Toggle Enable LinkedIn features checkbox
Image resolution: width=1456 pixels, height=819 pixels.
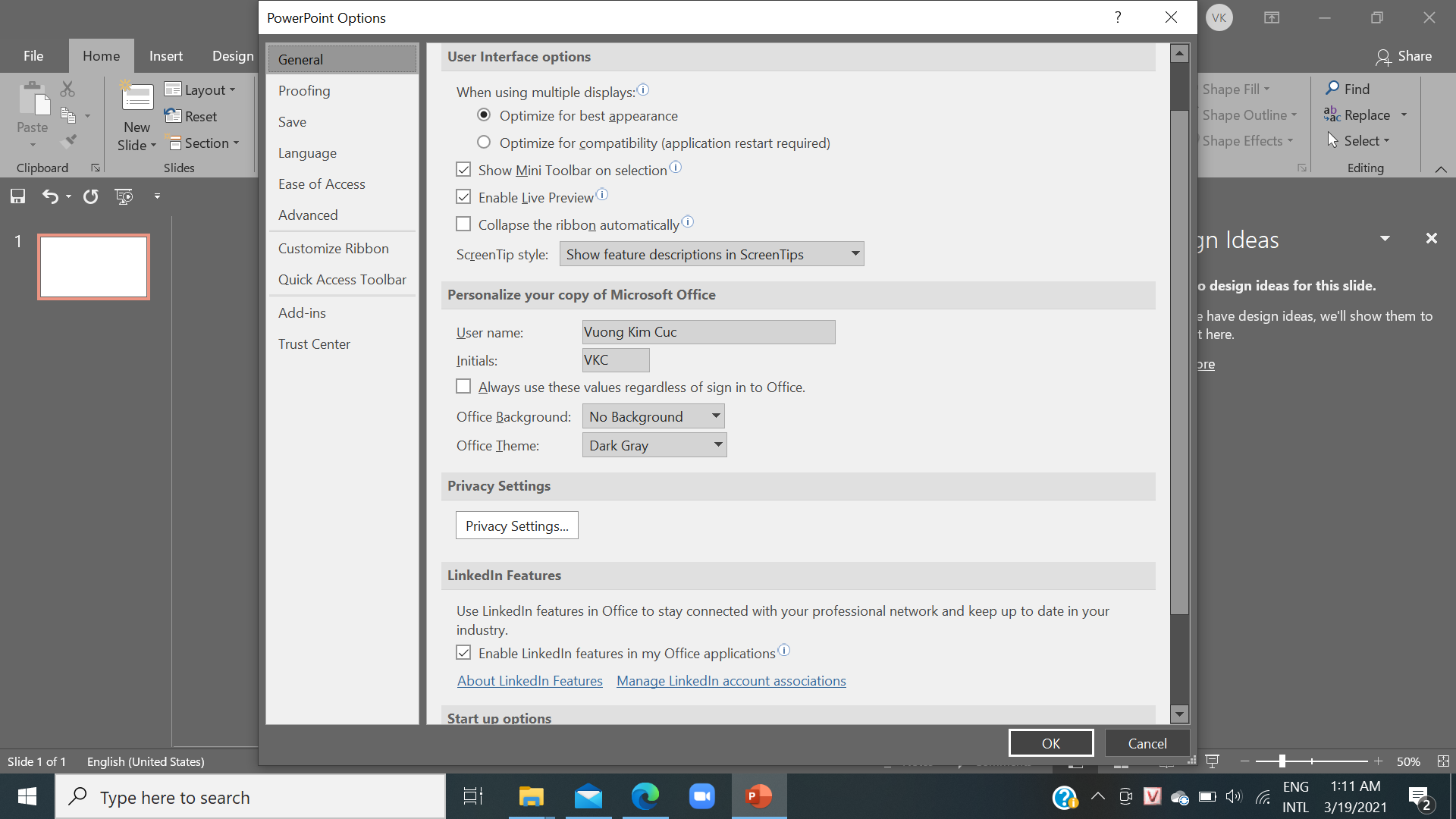(463, 653)
